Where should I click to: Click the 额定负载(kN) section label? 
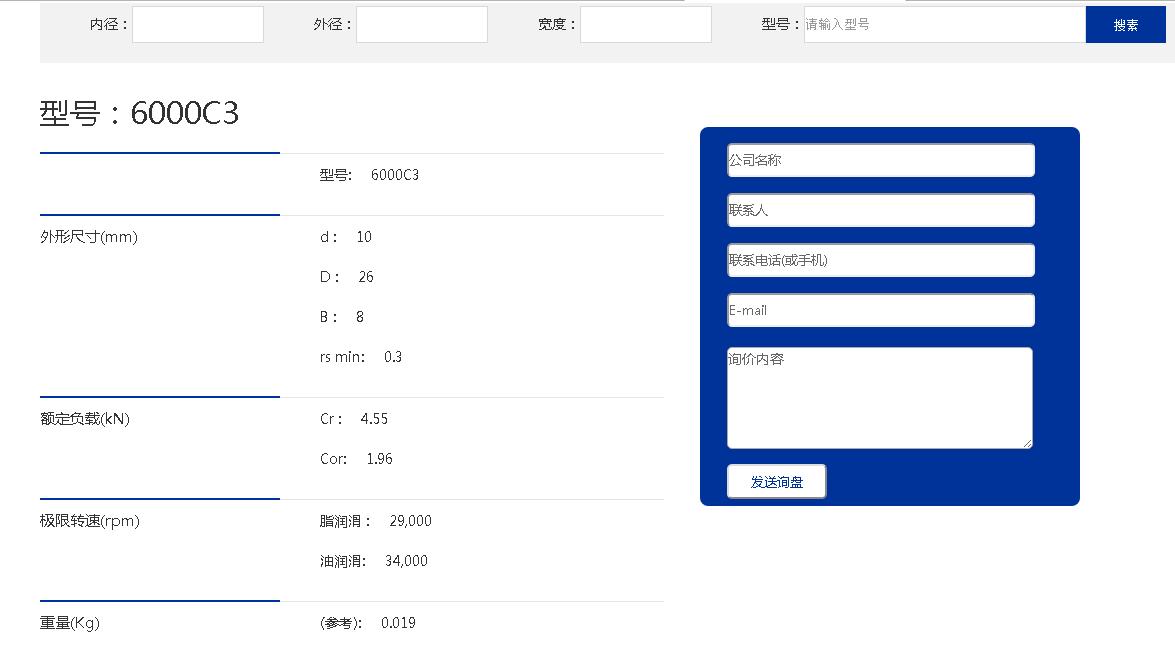click(x=85, y=419)
